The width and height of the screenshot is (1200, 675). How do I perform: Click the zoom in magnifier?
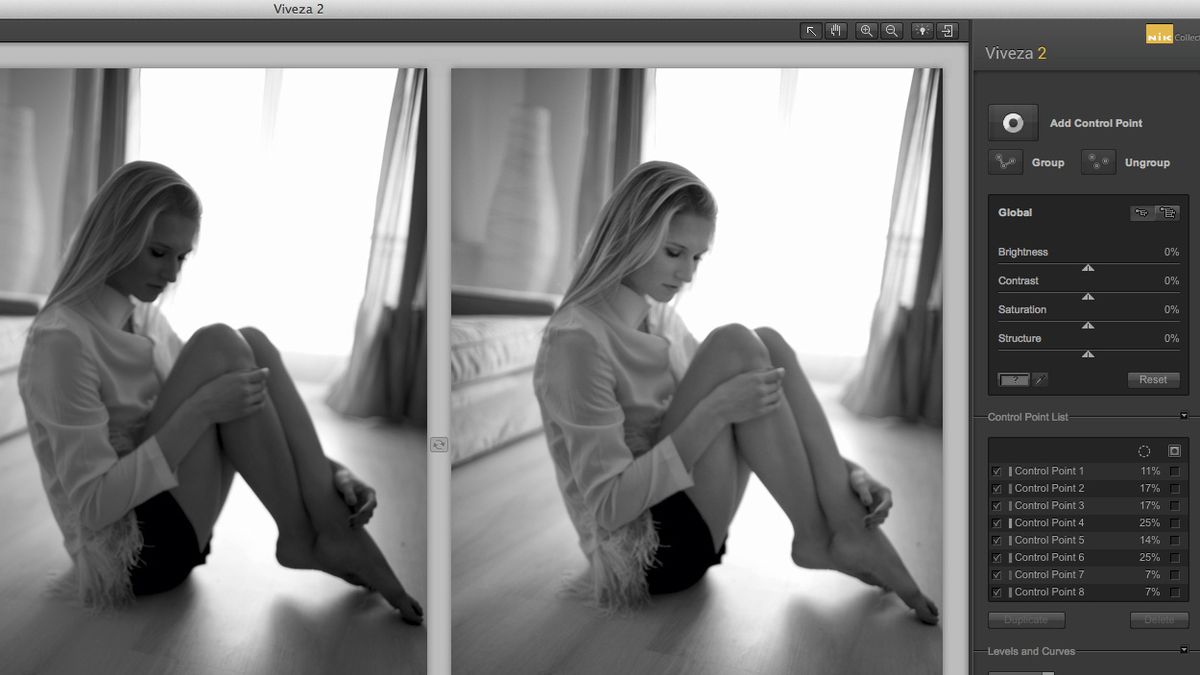[867, 31]
